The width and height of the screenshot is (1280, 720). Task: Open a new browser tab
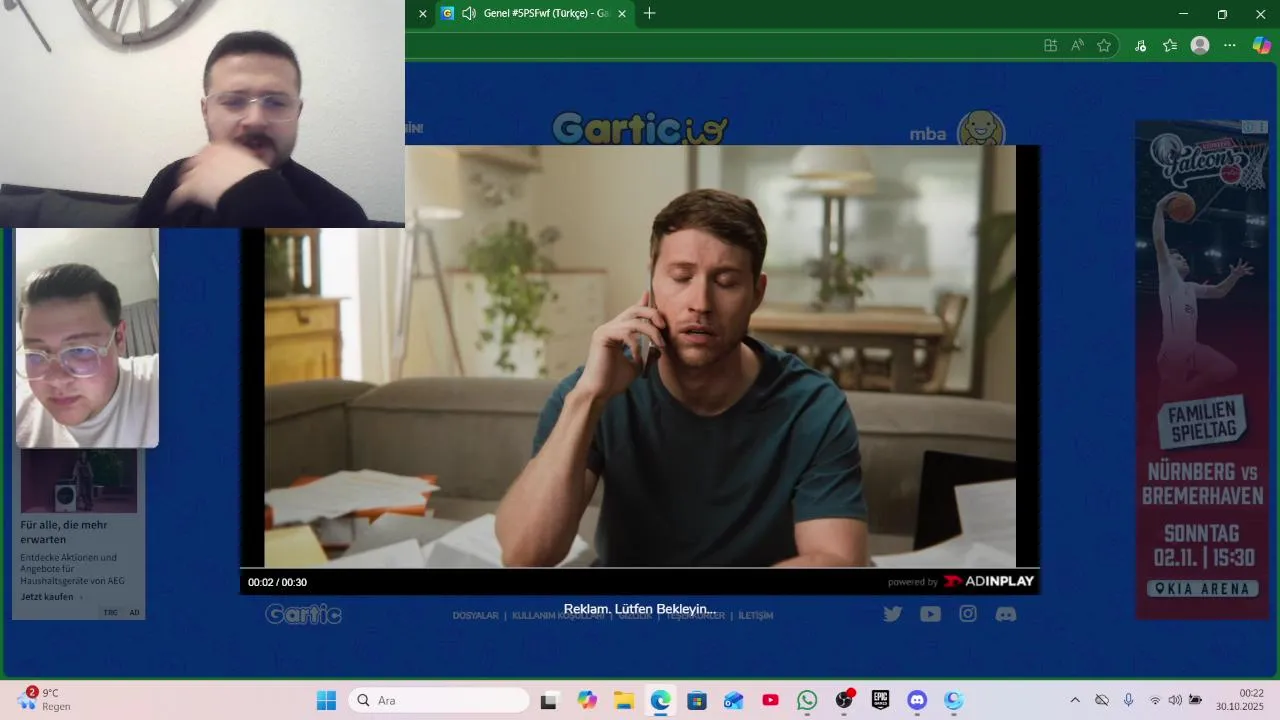[650, 14]
